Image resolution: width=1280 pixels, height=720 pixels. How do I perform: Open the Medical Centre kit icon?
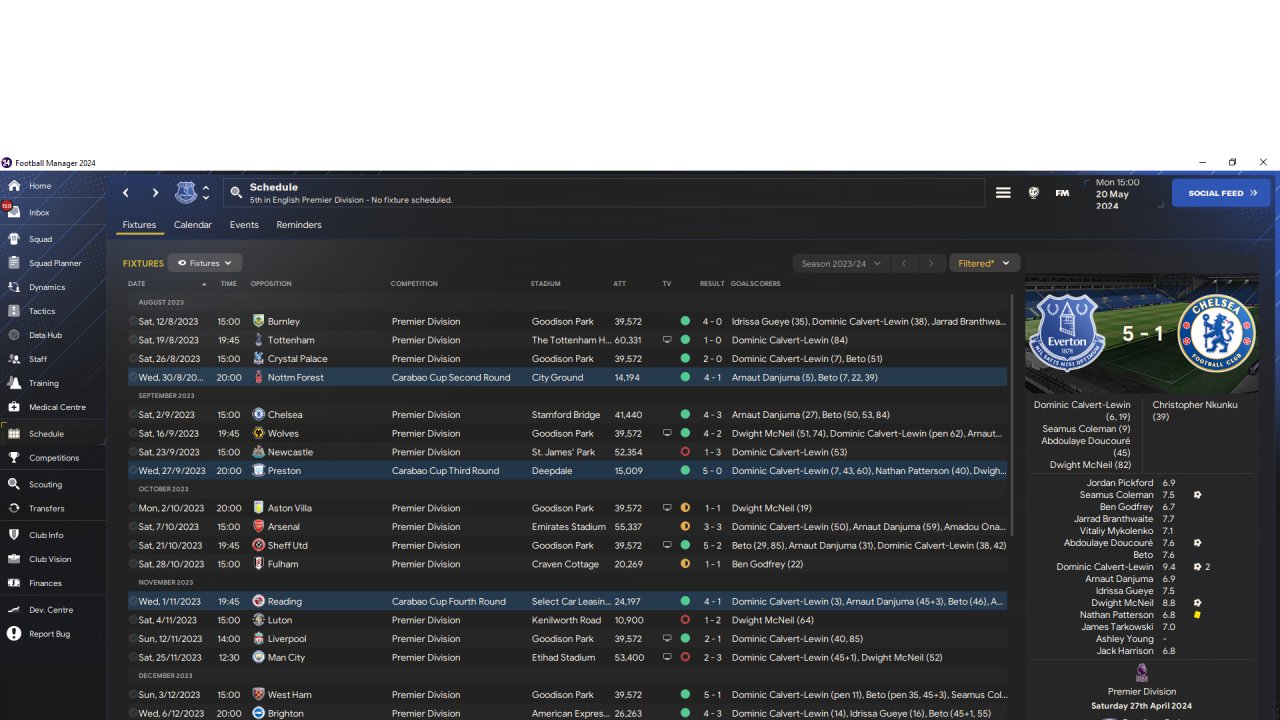point(14,407)
